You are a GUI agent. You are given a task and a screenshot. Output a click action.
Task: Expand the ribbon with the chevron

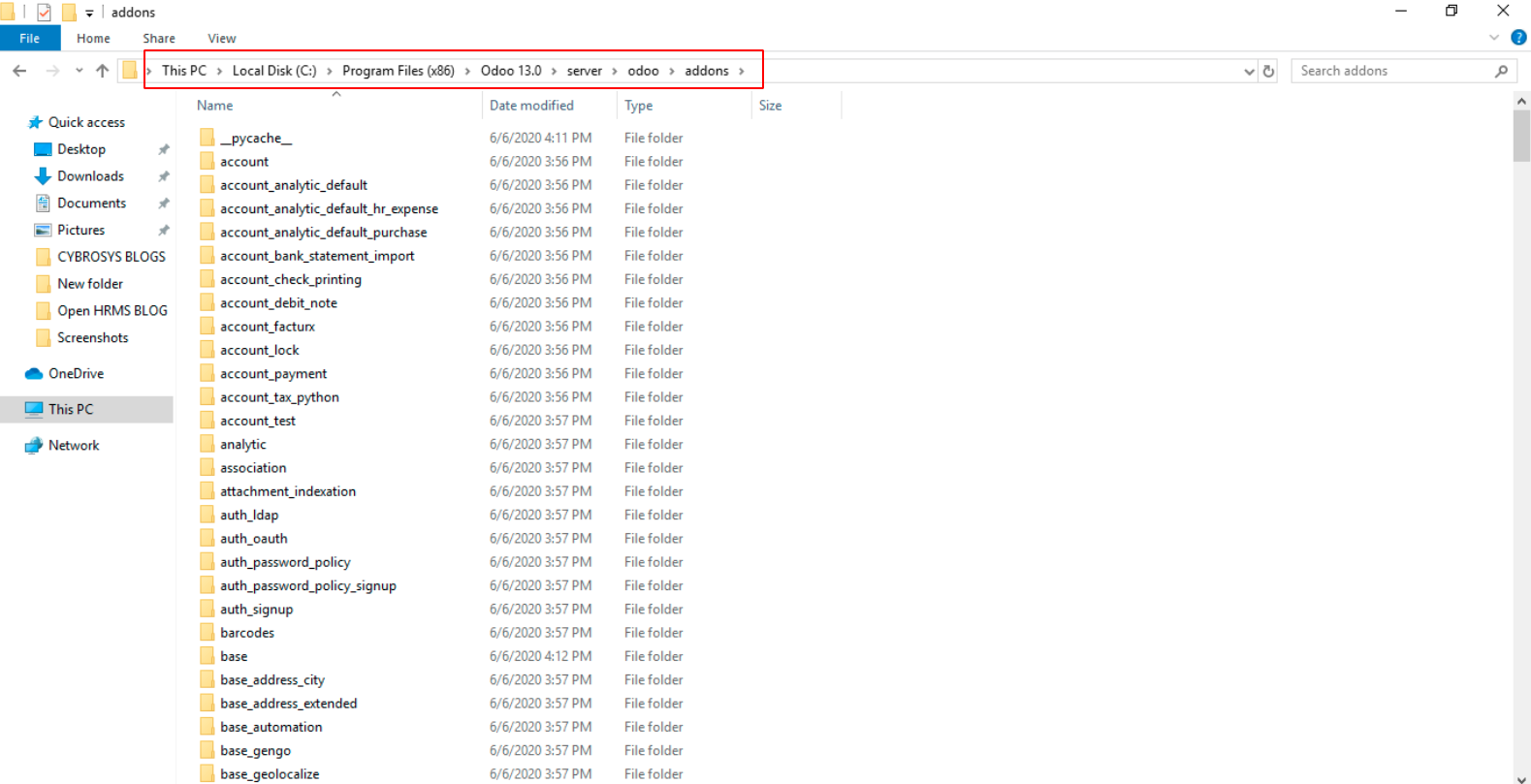click(x=1494, y=38)
